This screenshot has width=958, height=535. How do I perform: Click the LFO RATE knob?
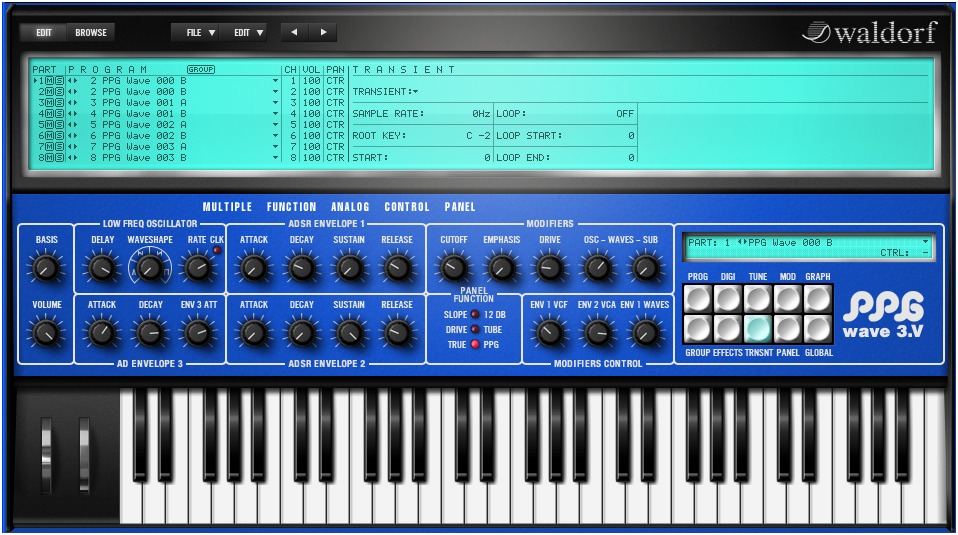coord(197,268)
